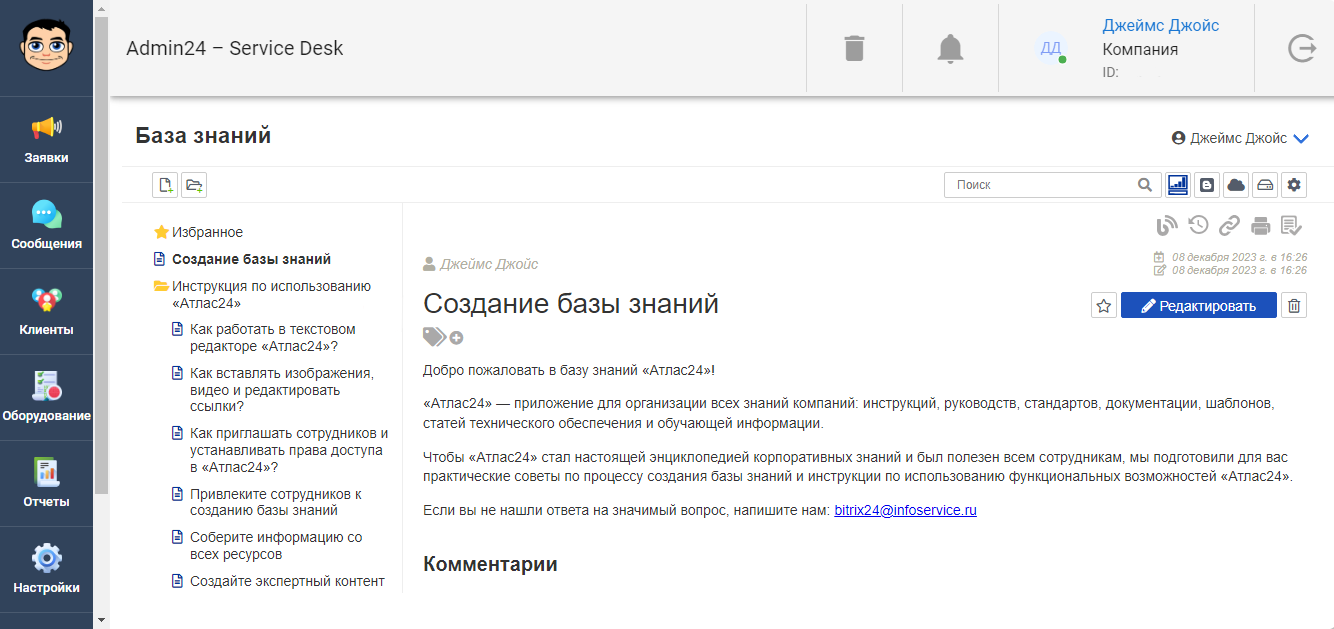Click the bitrix24@infoservice.ru email link
1334x629 pixels.
click(x=905, y=510)
